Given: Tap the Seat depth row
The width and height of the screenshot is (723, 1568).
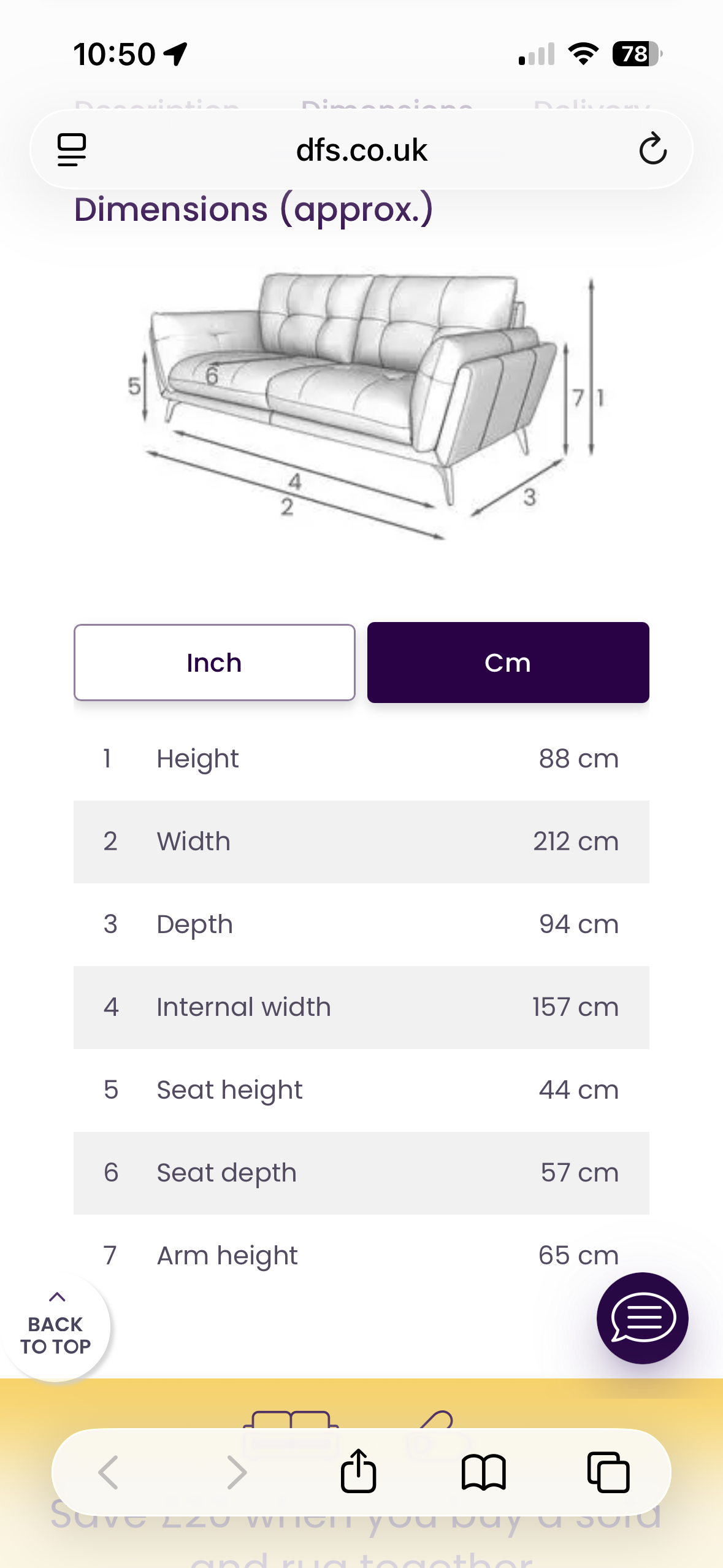Looking at the screenshot, I should coord(361,1173).
